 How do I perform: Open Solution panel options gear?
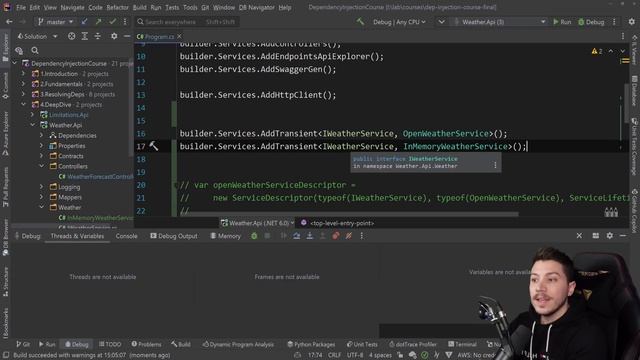coord(114,36)
